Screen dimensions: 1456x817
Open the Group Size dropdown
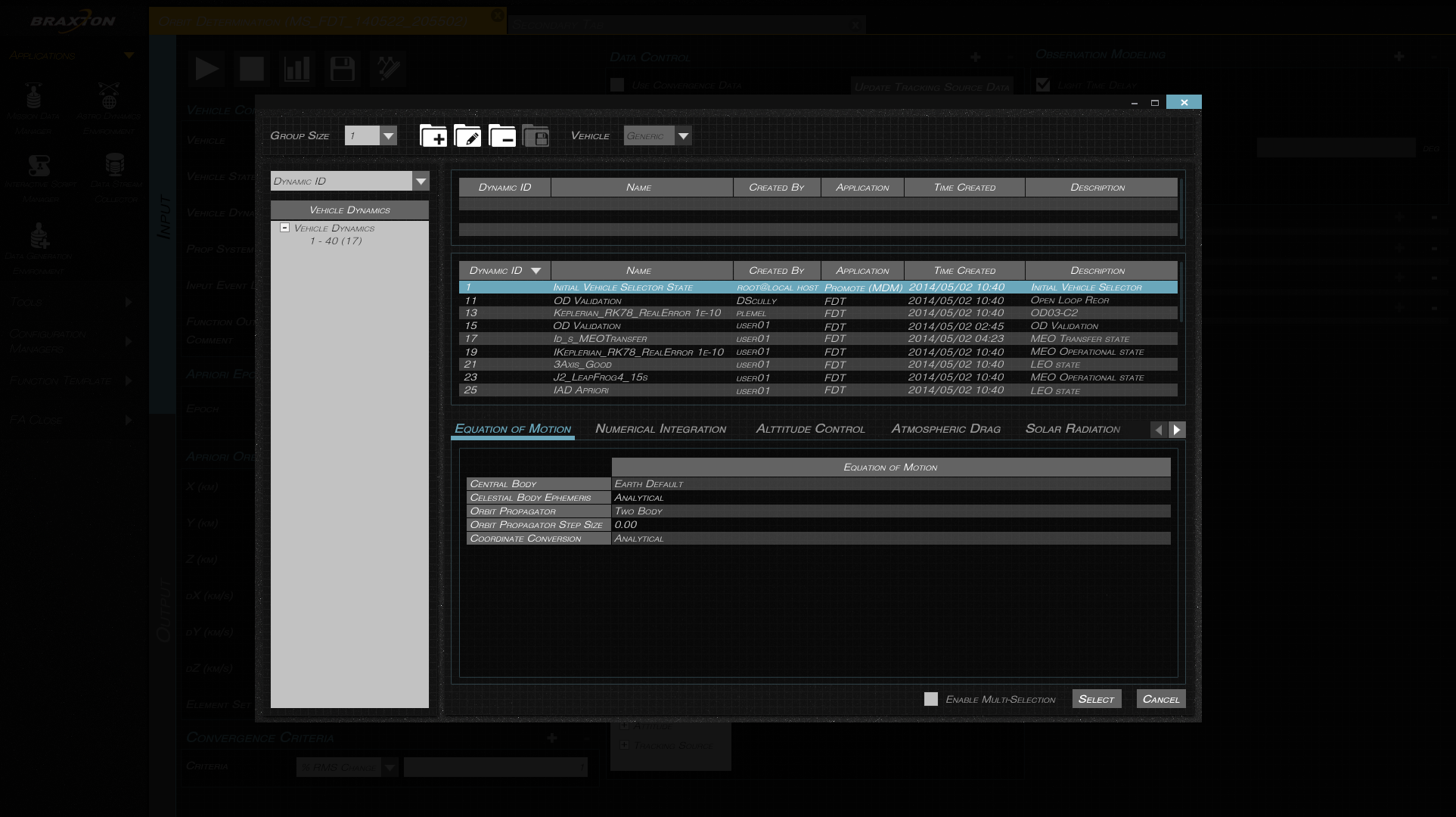pos(388,135)
